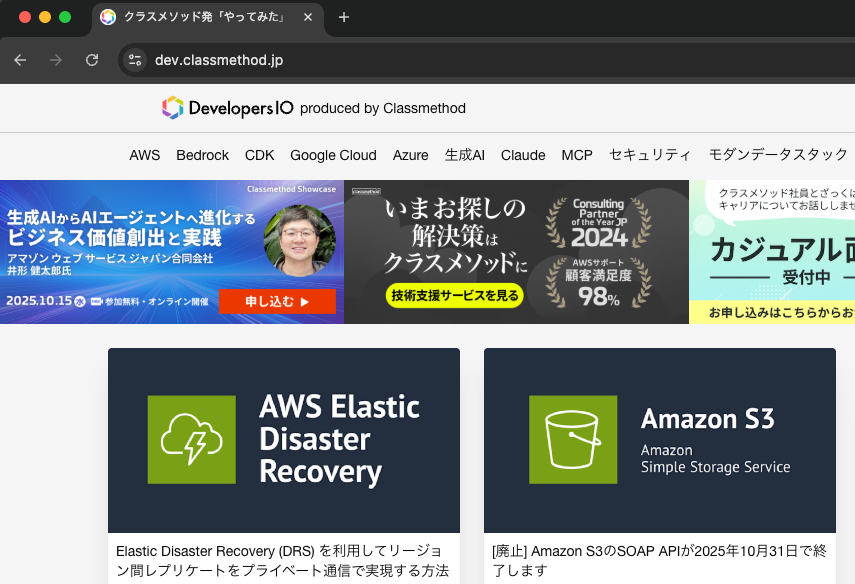This screenshot has height=584, width=855.
Task: Open the Claude category
Action: [523, 155]
